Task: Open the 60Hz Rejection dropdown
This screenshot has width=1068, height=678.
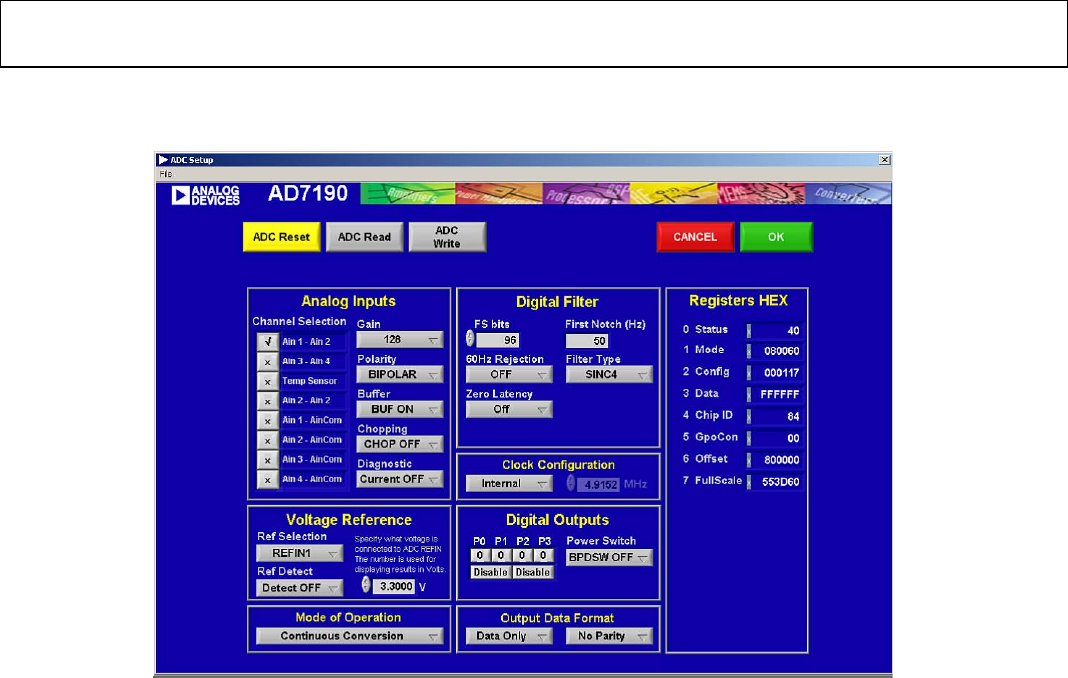Action: click(509, 374)
